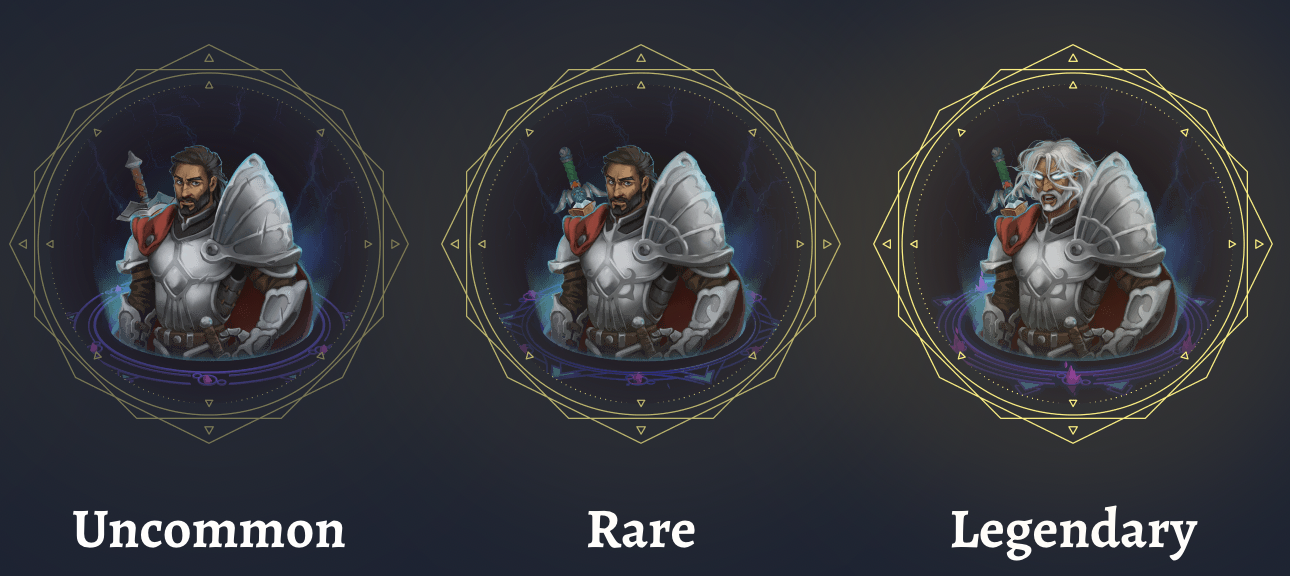1290x576 pixels.
Task: Select the Rare knight portrait
Action: coord(641,245)
